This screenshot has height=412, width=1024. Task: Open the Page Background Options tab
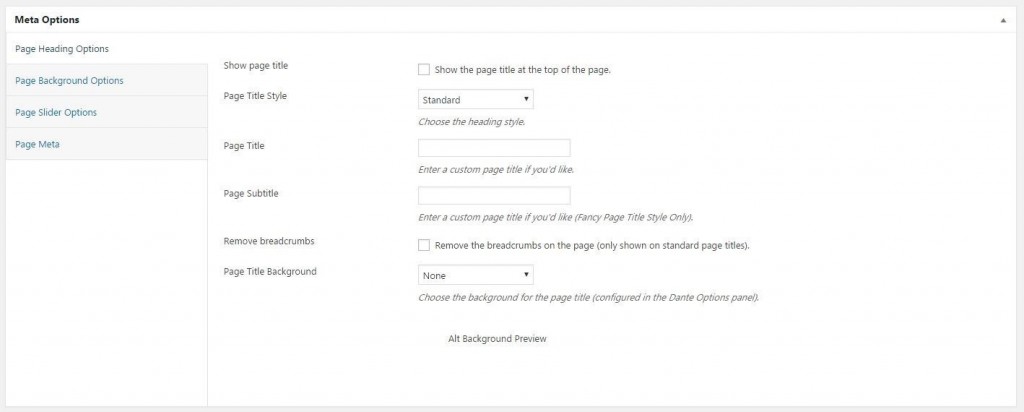(70, 80)
